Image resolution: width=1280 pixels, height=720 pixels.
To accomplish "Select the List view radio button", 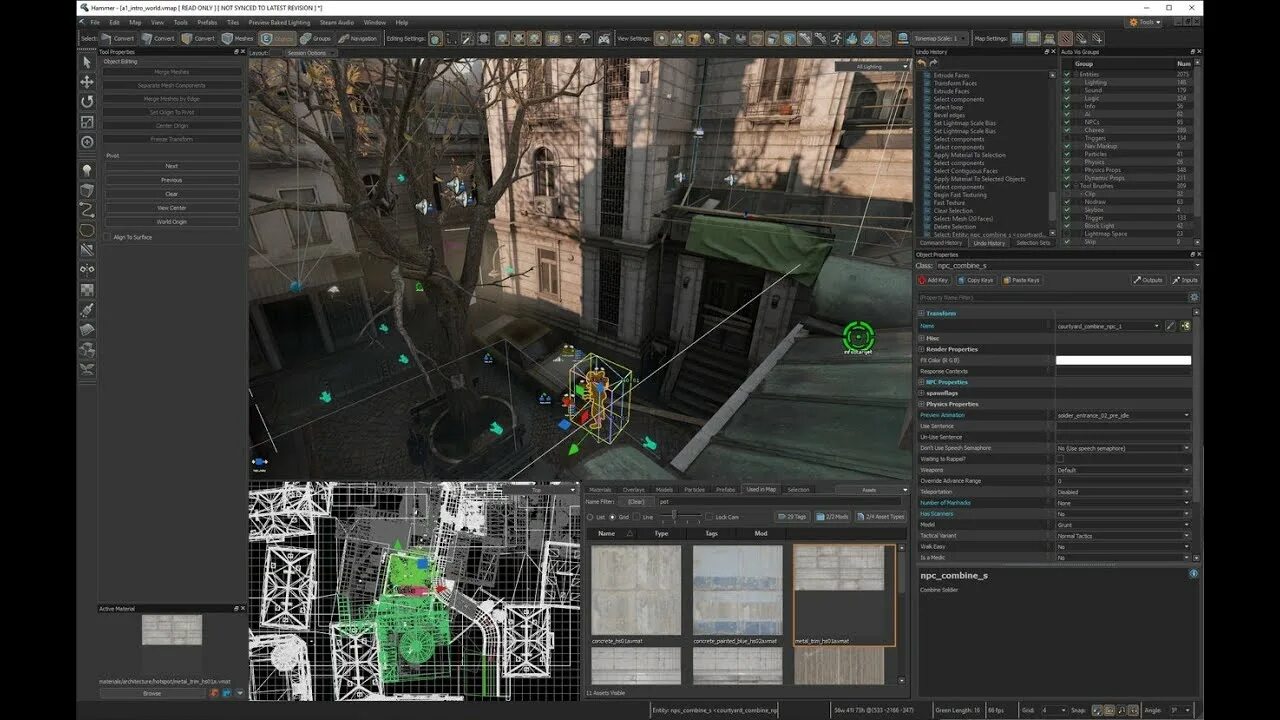I will pyautogui.click(x=590, y=517).
